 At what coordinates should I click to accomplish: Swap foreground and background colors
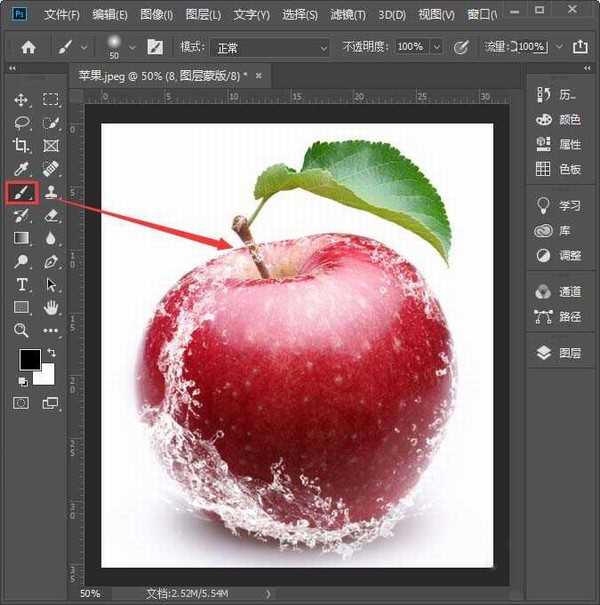(51, 353)
